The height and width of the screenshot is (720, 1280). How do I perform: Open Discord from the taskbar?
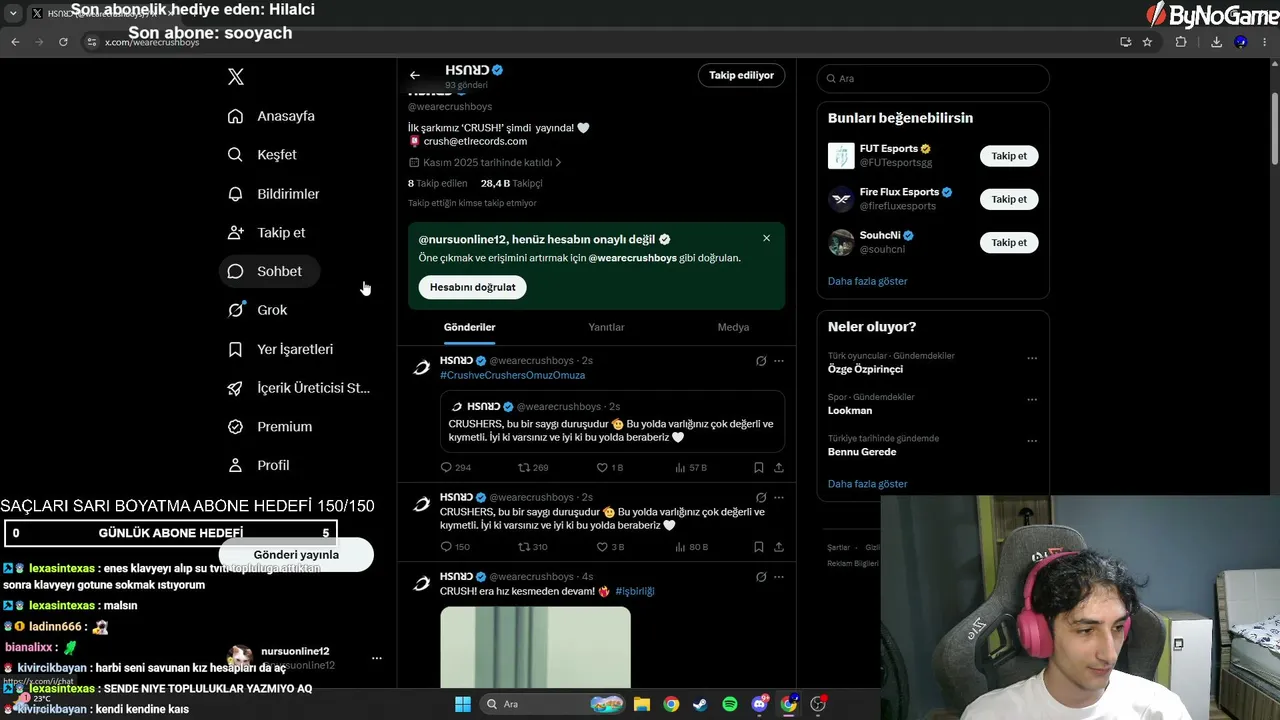(759, 704)
